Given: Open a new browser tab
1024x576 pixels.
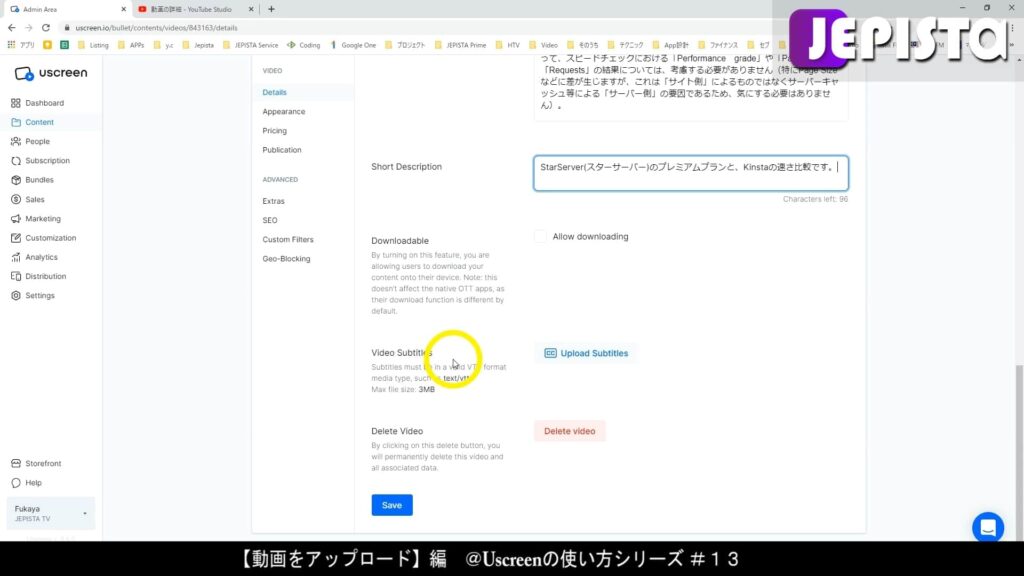Looking at the screenshot, I should click(271, 9).
